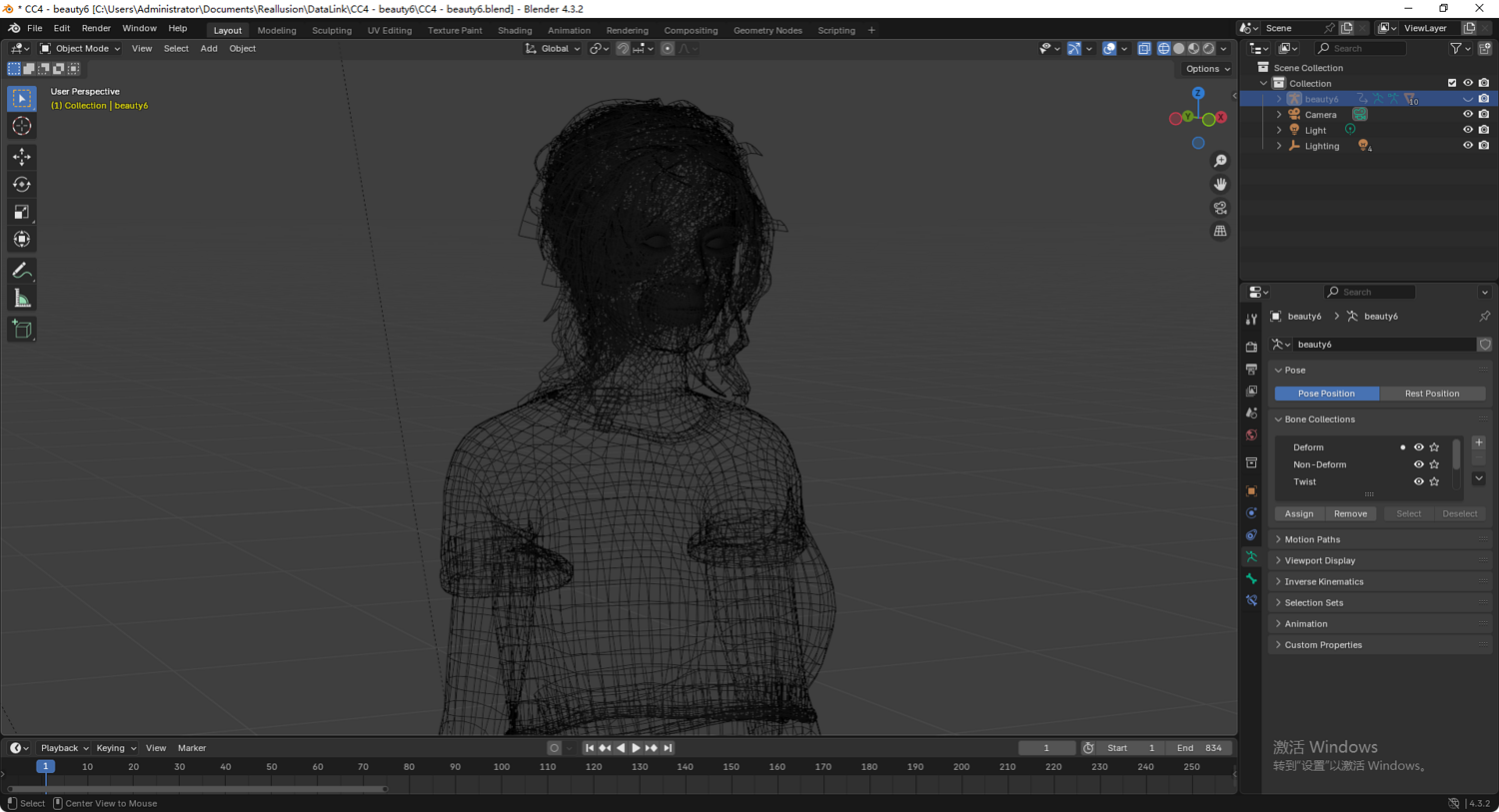The width and height of the screenshot is (1499, 812).
Task: Open the Scene properties tab
Action: pyautogui.click(x=1251, y=413)
